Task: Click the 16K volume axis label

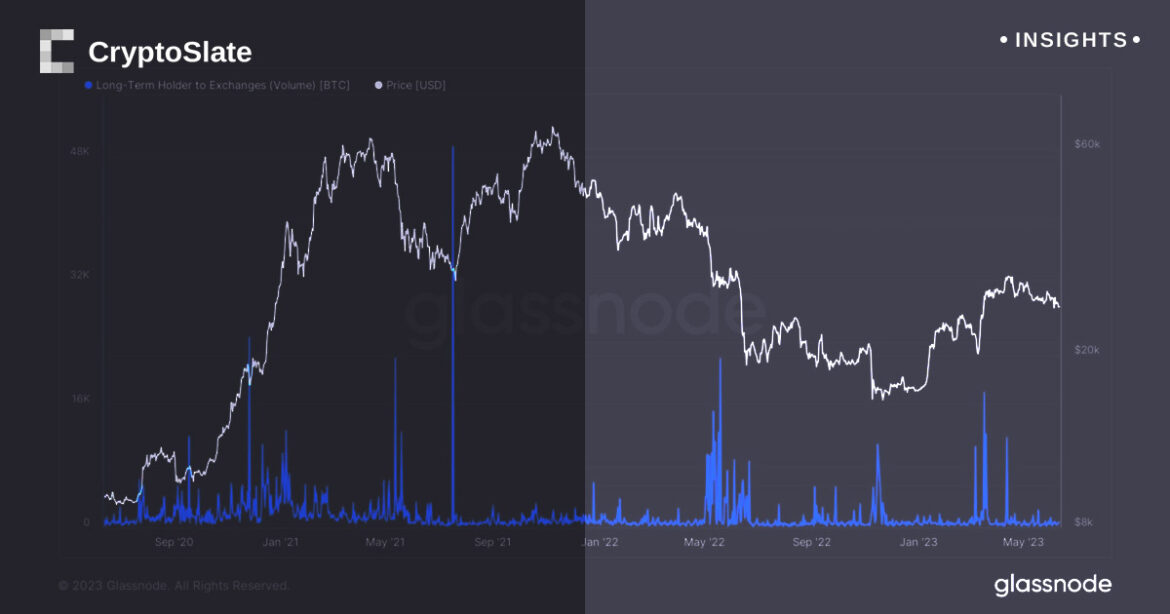Action: (x=79, y=398)
